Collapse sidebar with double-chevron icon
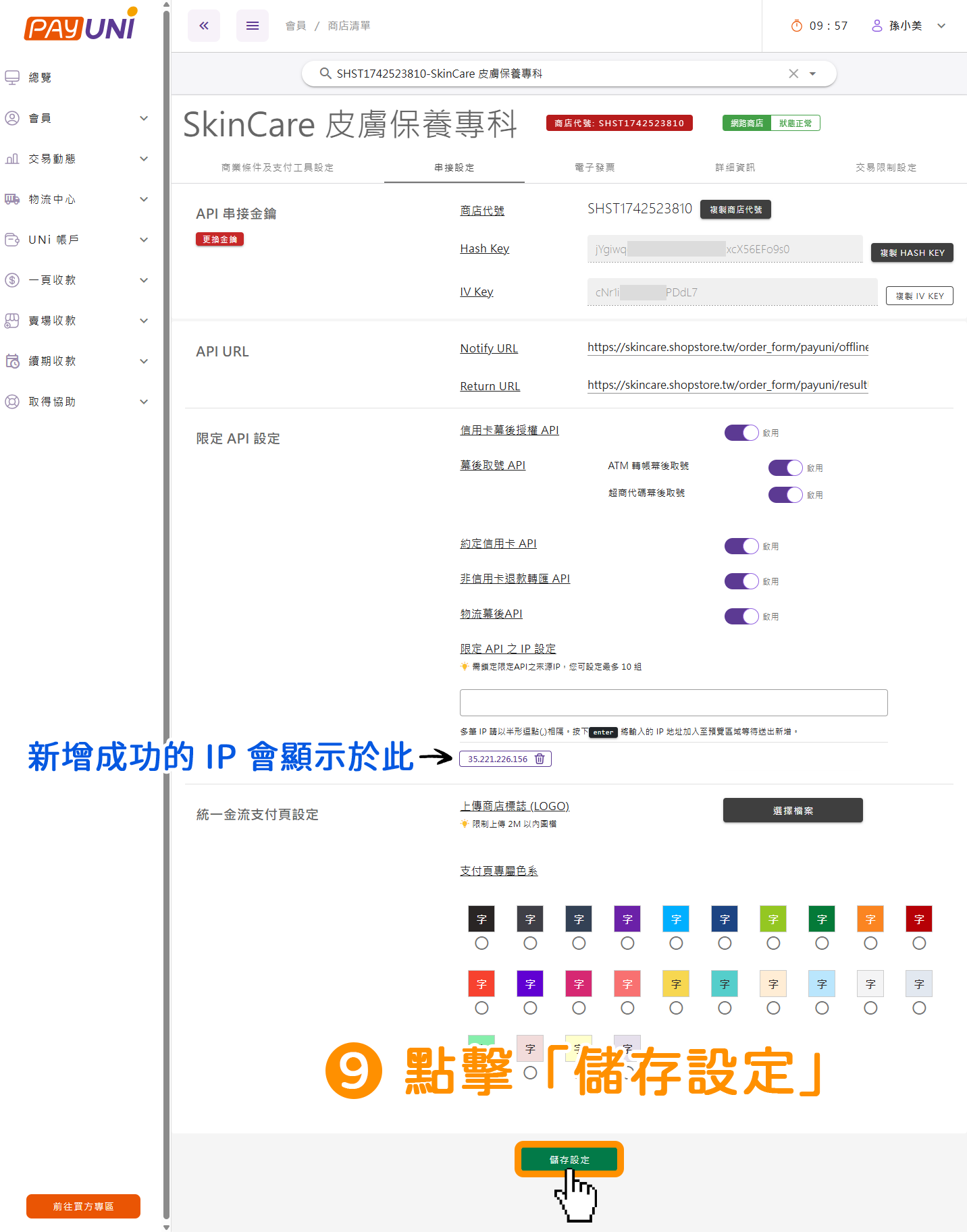This screenshot has width=967, height=1232. click(204, 26)
